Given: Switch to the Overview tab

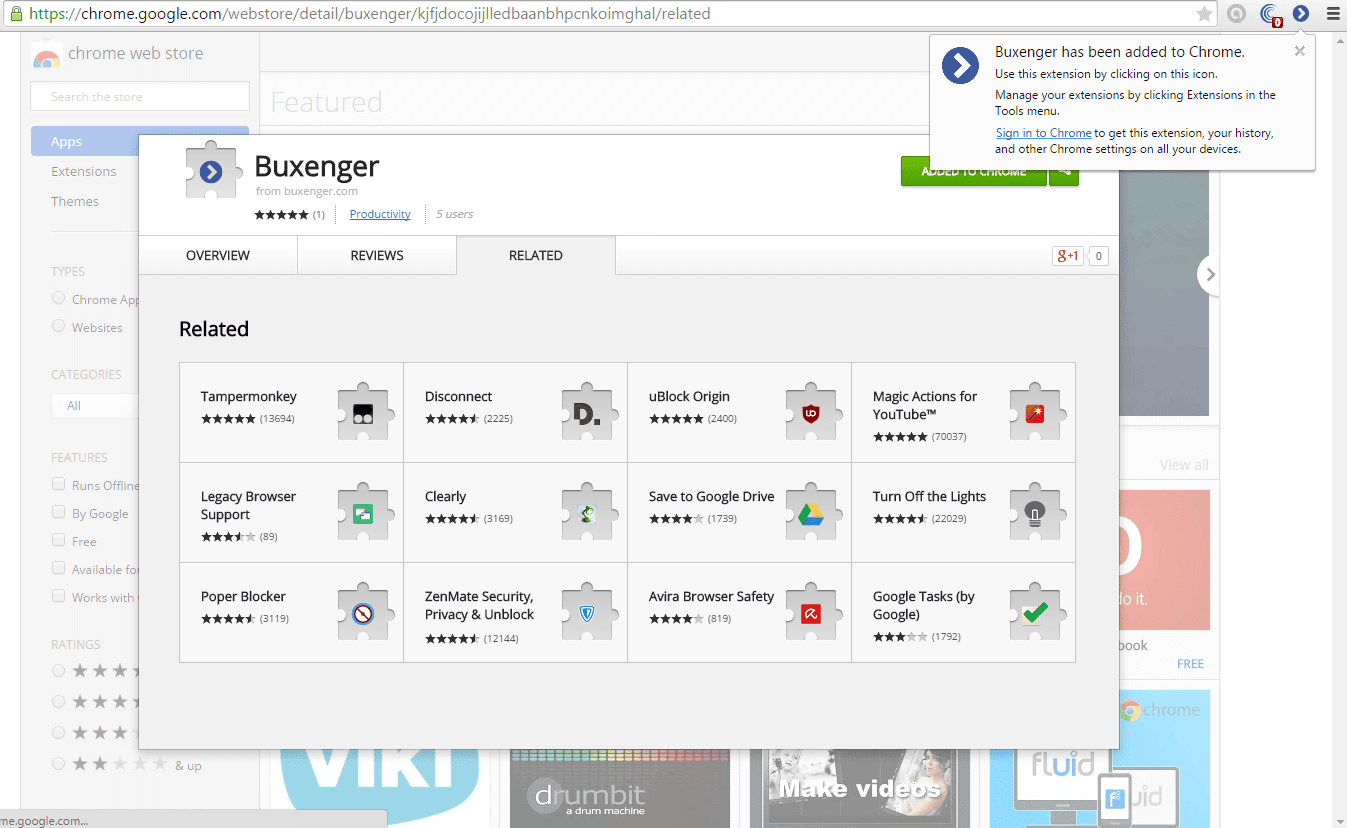Looking at the screenshot, I should [218, 255].
